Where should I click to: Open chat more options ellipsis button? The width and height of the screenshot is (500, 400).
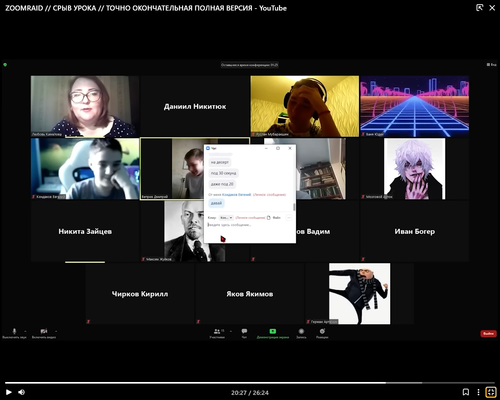tap(289, 218)
